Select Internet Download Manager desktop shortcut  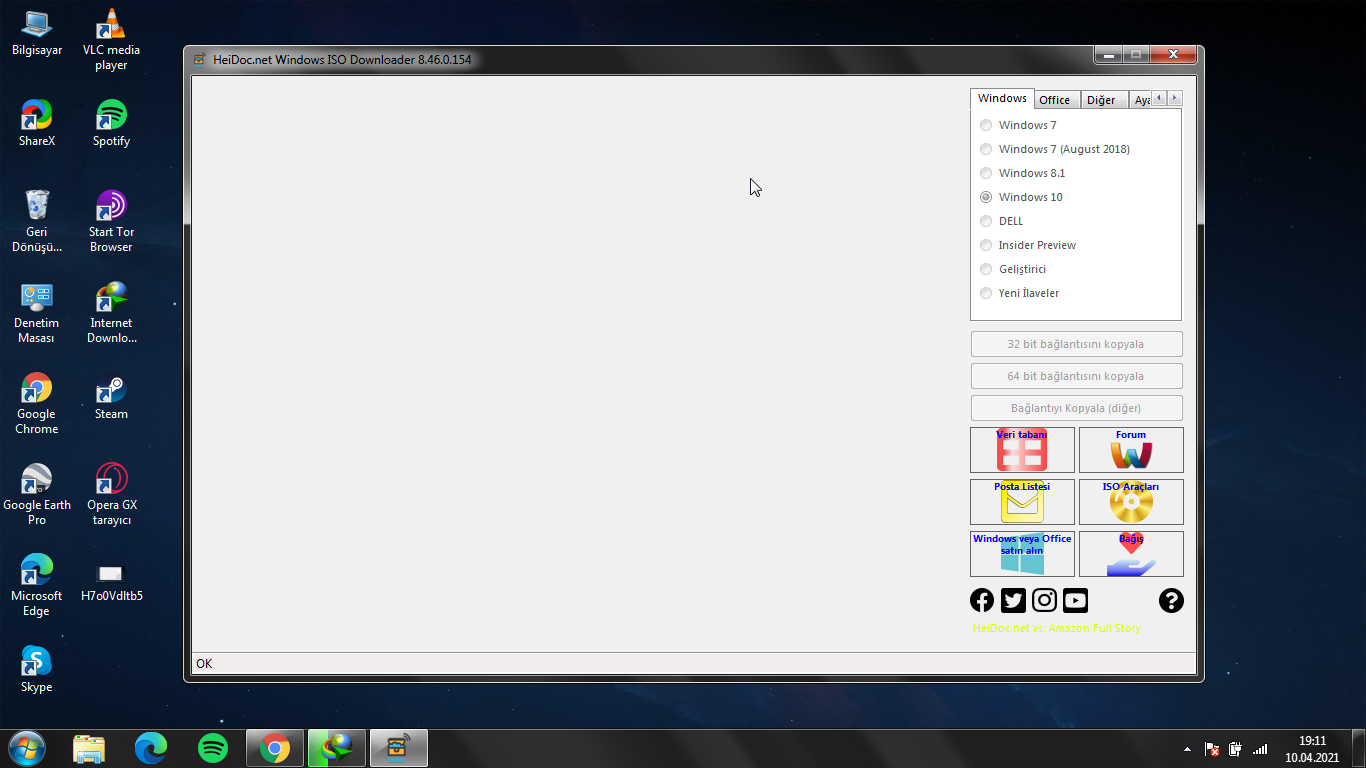pyautogui.click(x=111, y=313)
